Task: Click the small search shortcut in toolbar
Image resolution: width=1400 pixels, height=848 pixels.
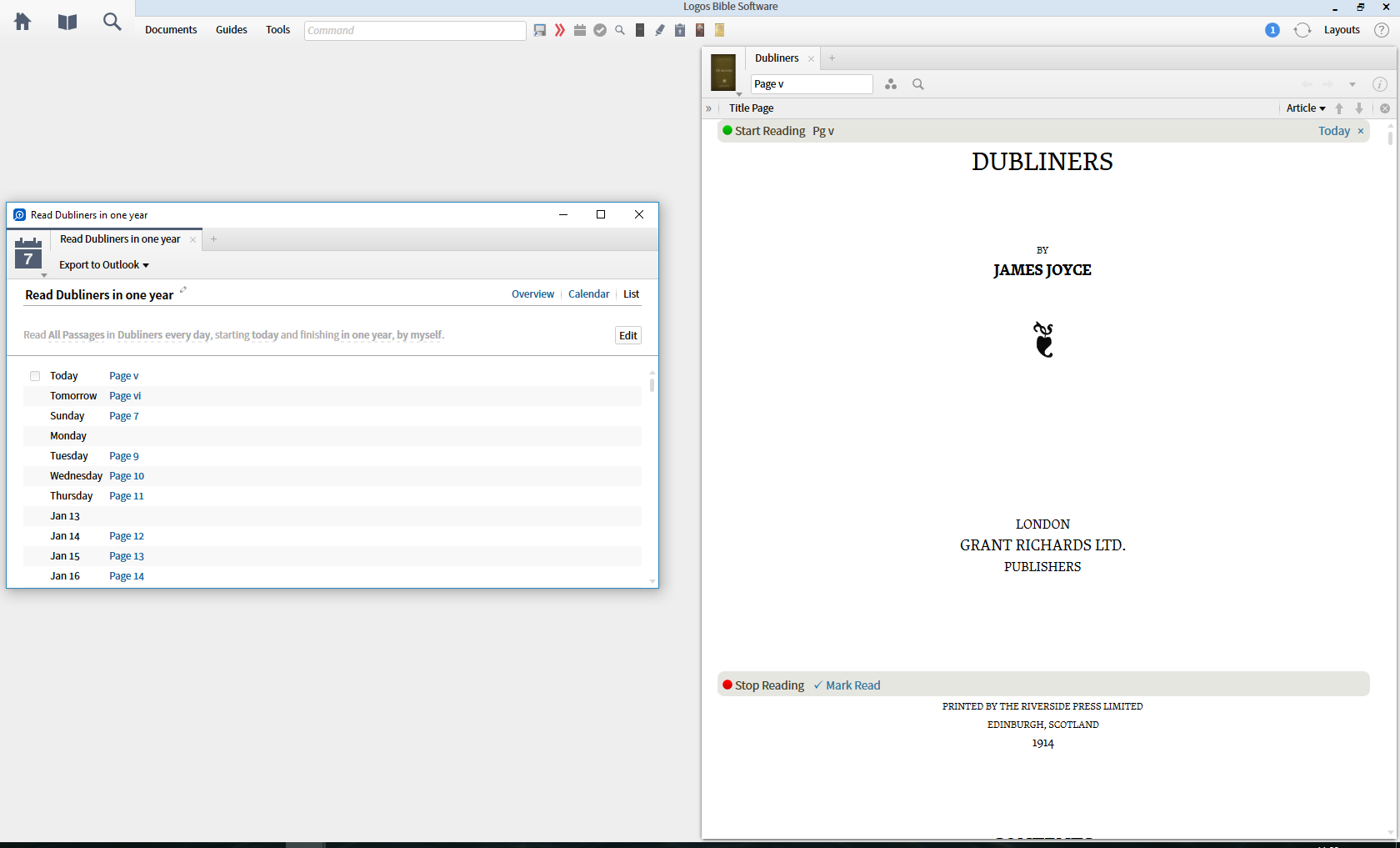Action: click(620, 30)
